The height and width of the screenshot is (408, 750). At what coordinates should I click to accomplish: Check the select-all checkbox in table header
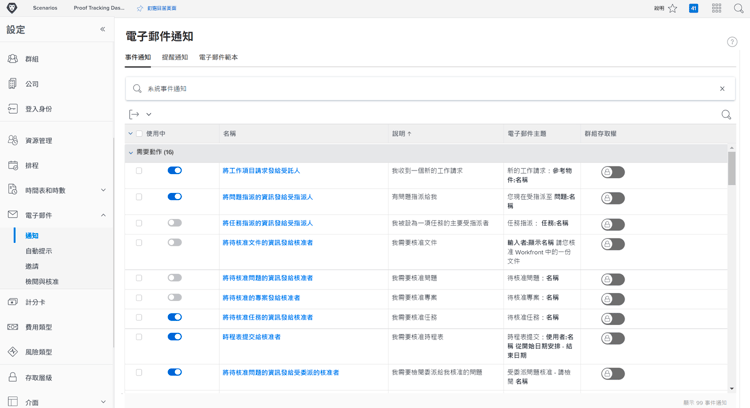139,133
